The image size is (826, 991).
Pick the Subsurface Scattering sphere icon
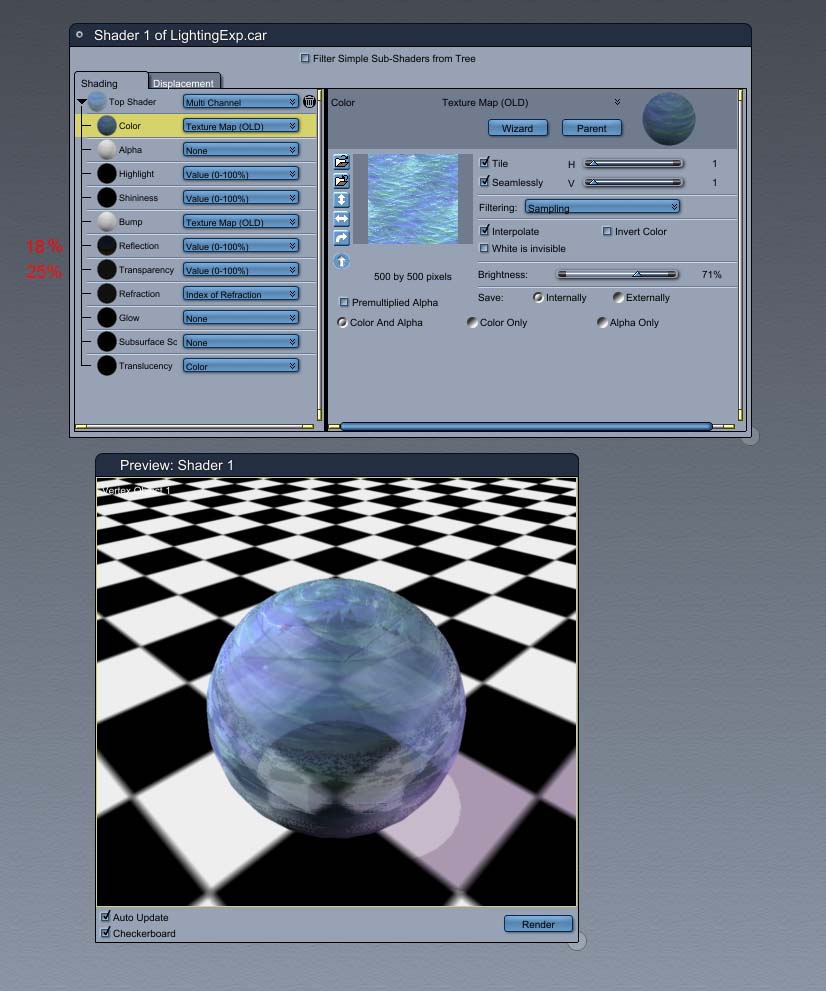tap(107, 341)
